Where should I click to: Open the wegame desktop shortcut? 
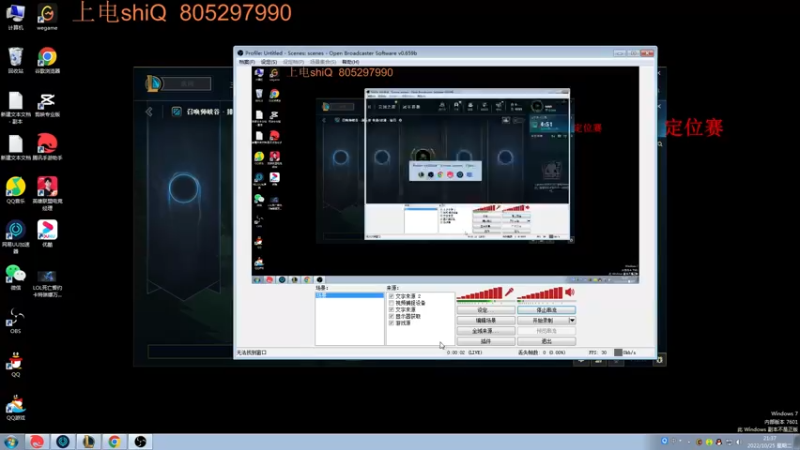(x=47, y=16)
